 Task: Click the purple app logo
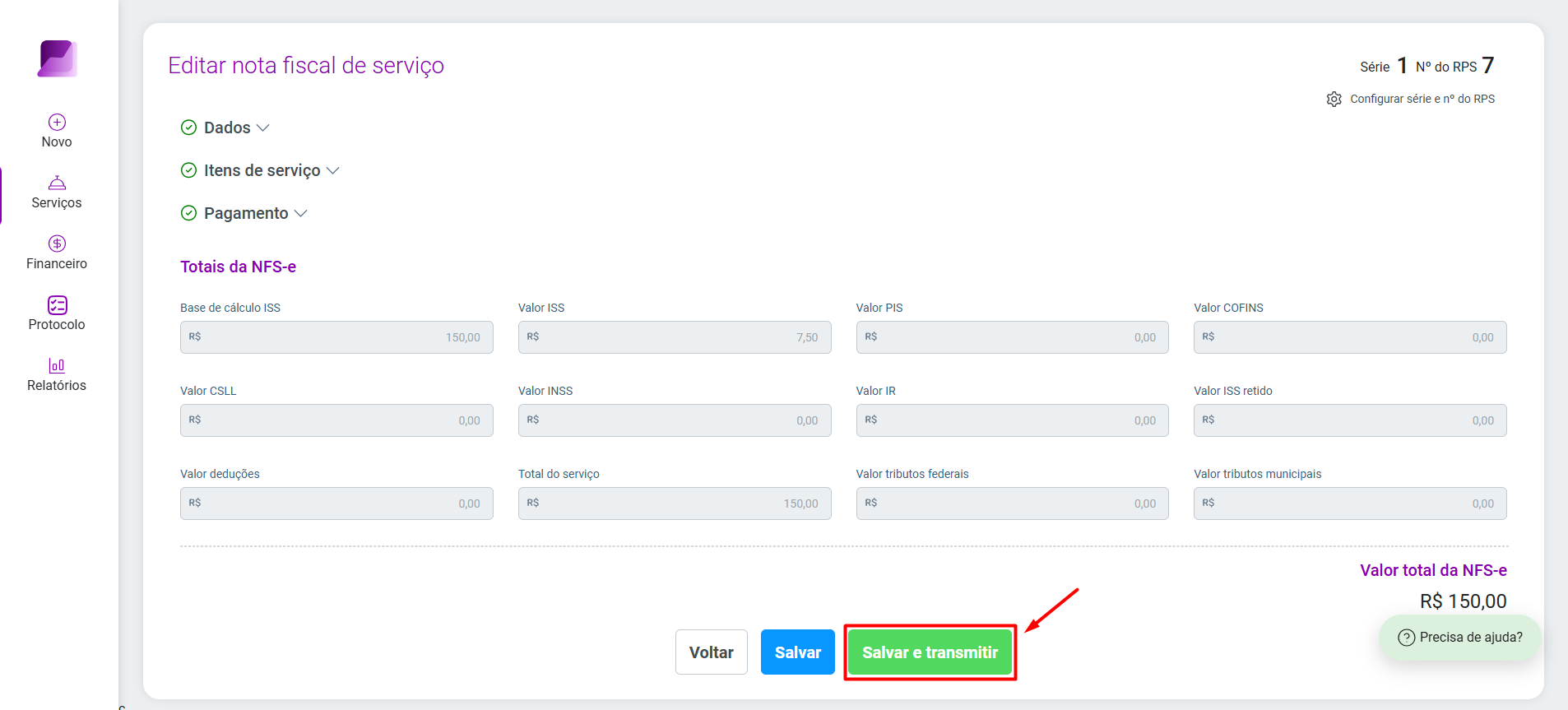click(57, 58)
